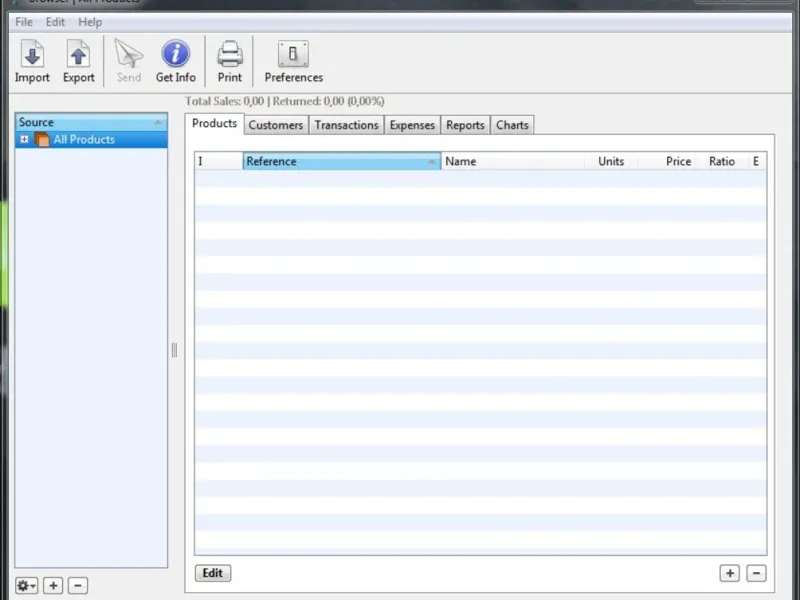Screen dimensions: 800x600
Task: Open the Help menu
Action: click(90, 22)
